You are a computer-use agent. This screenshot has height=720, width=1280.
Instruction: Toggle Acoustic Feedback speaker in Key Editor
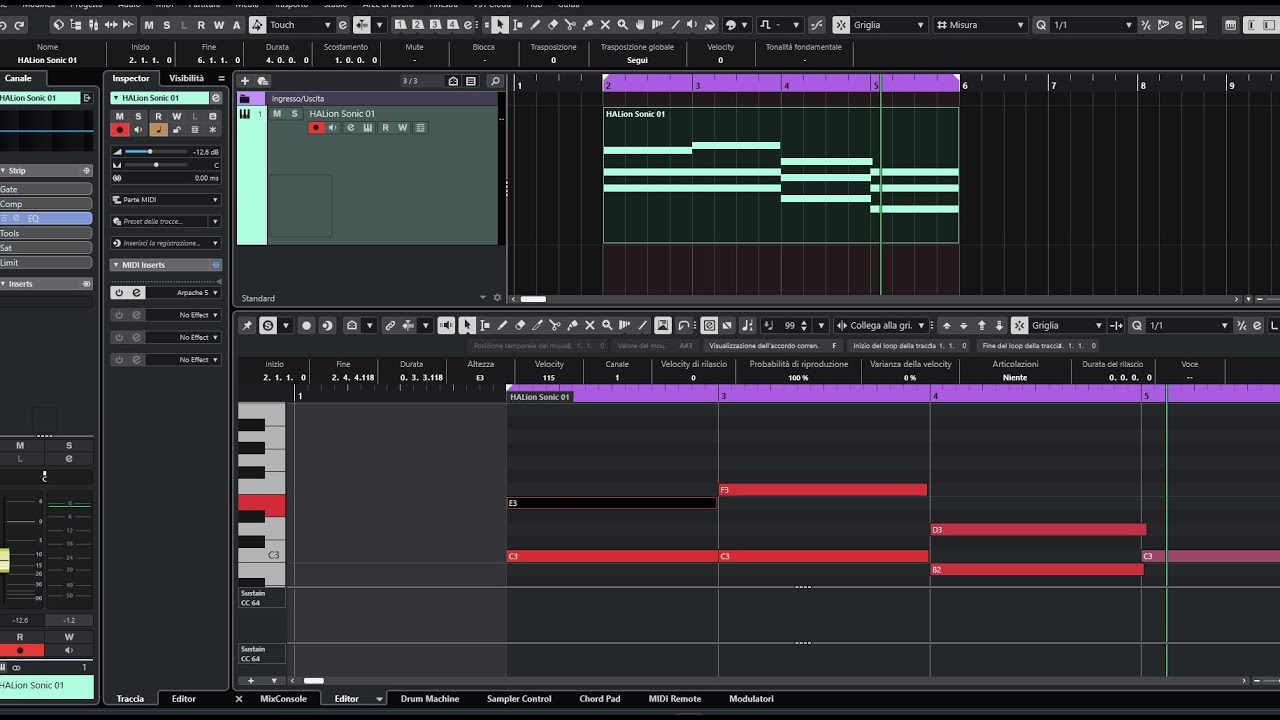click(x=445, y=325)
